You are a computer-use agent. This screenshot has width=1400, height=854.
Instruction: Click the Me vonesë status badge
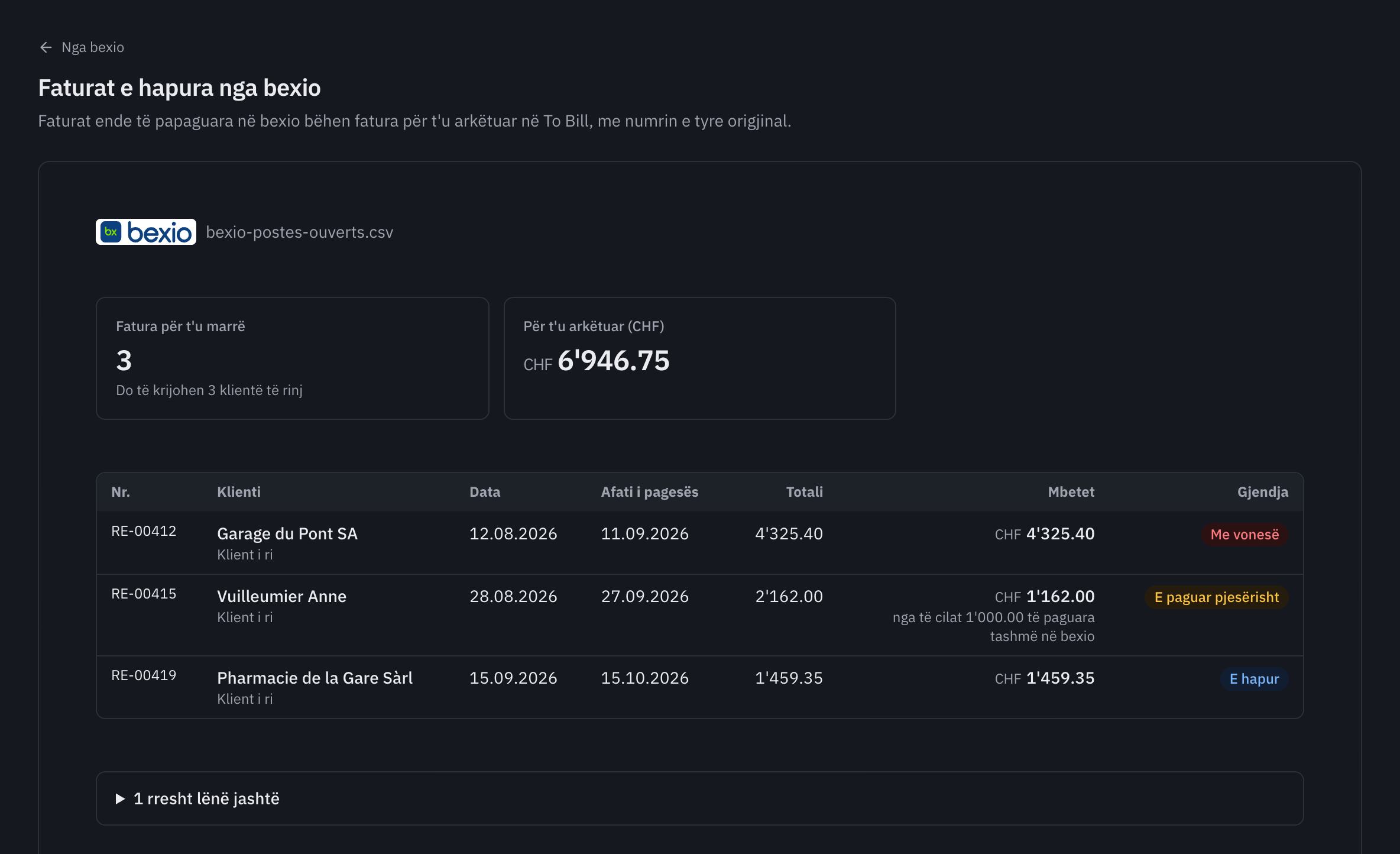click(x=1245, y=535)
